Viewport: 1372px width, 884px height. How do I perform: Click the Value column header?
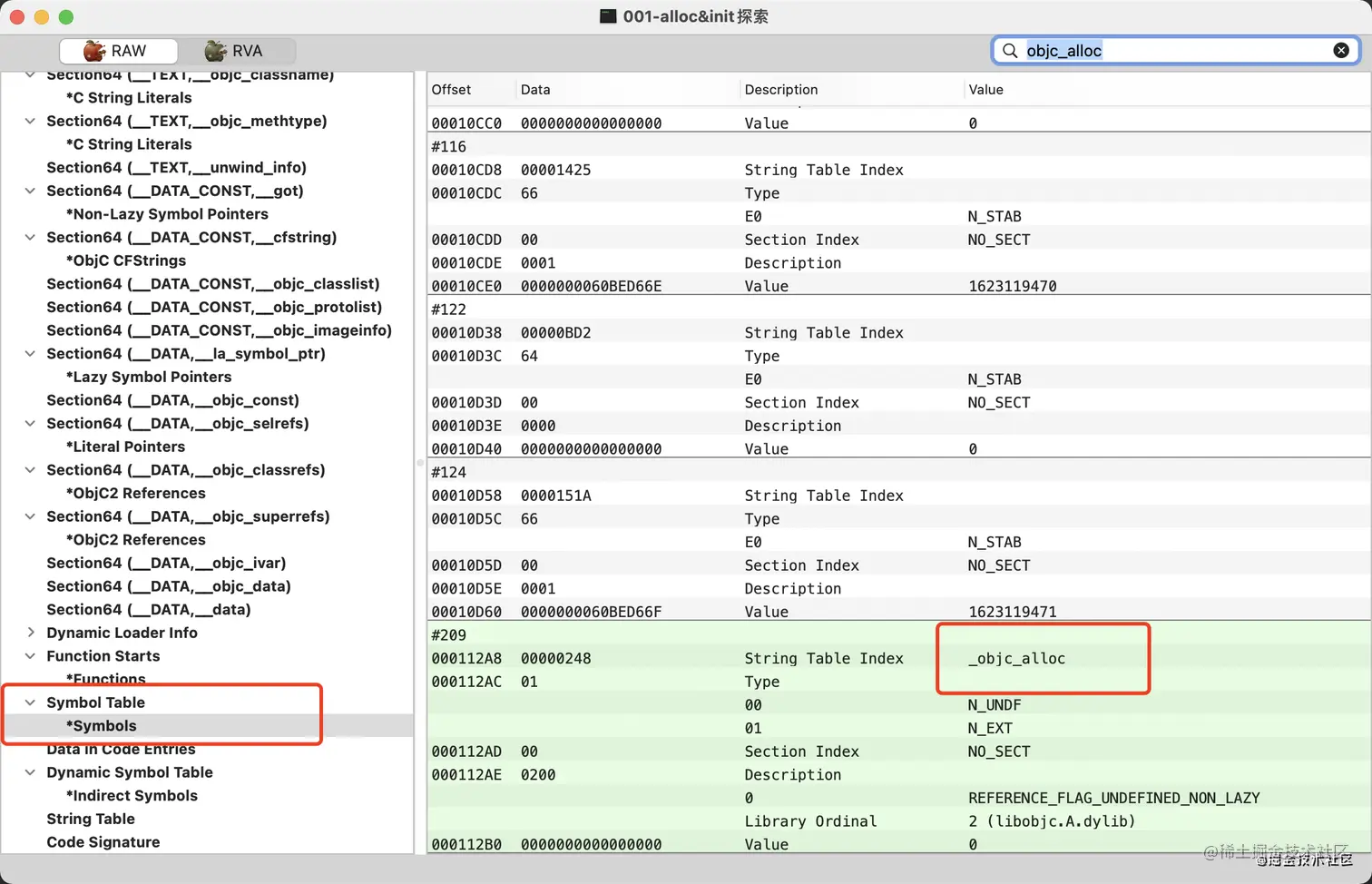(985, 89)
